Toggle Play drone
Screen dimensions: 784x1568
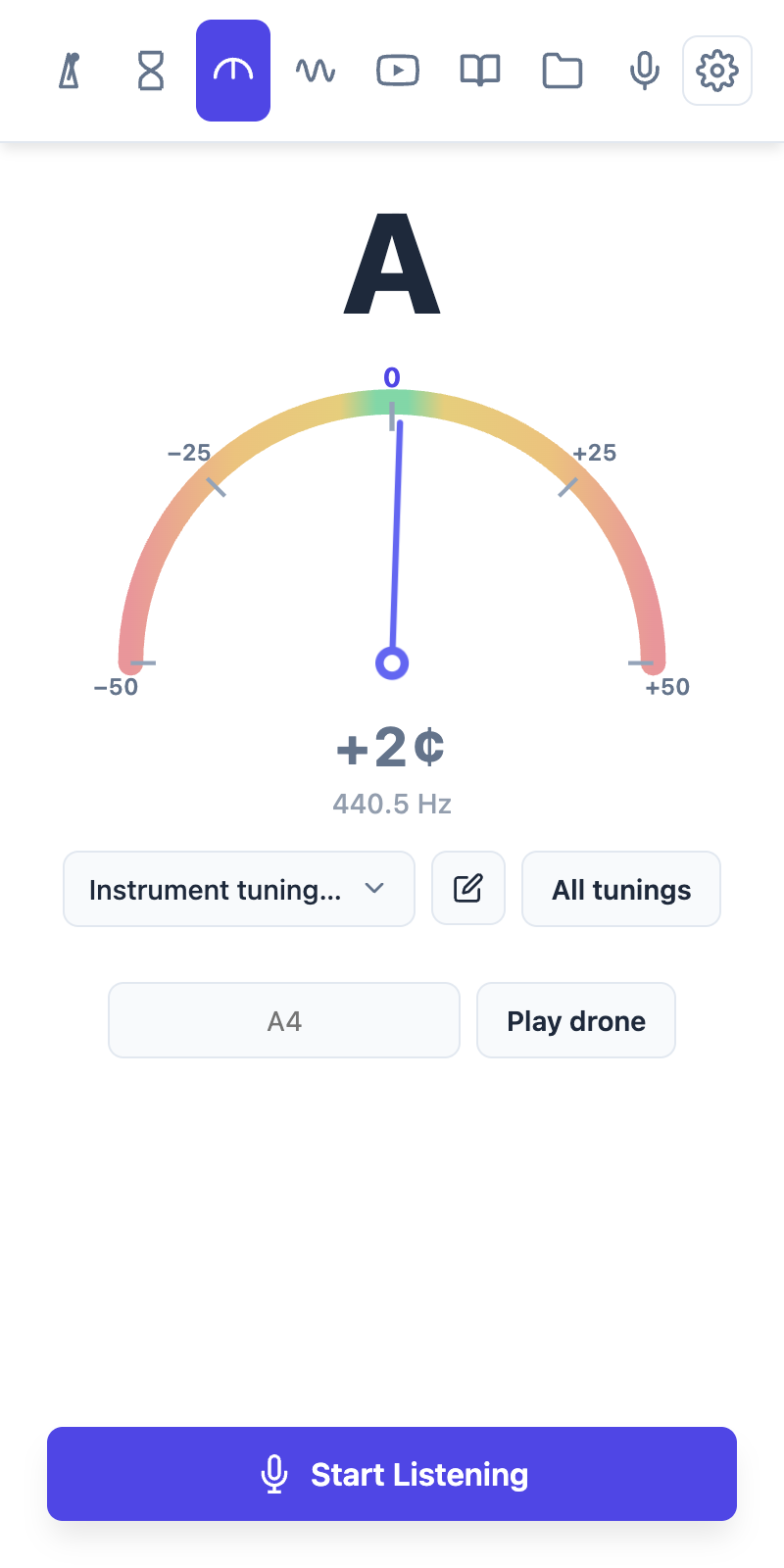(x=576, y=1020)
